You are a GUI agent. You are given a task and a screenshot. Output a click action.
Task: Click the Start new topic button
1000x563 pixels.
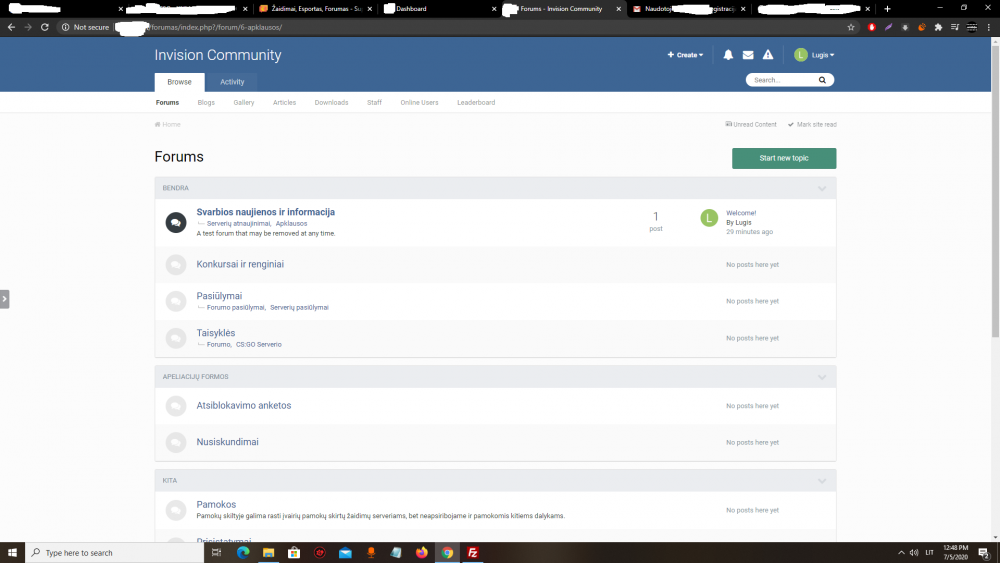click(x=784, y=158)
